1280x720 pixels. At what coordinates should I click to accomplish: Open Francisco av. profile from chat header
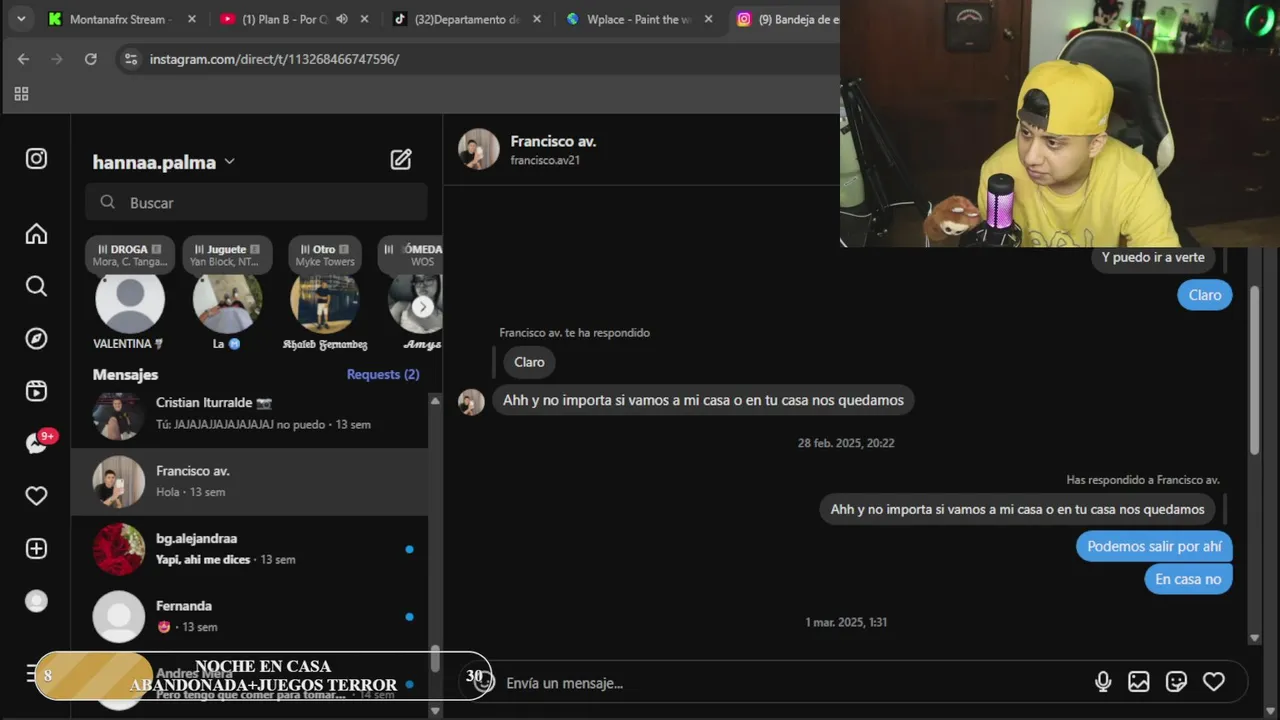553,141
